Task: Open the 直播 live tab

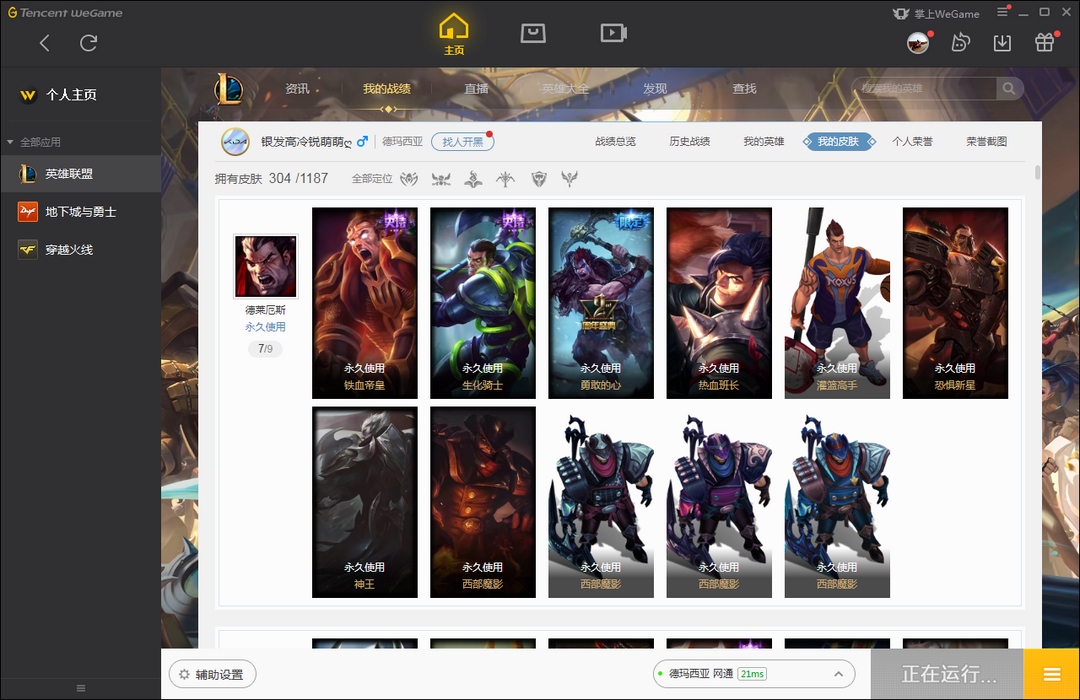Action: tap(476, 88)
